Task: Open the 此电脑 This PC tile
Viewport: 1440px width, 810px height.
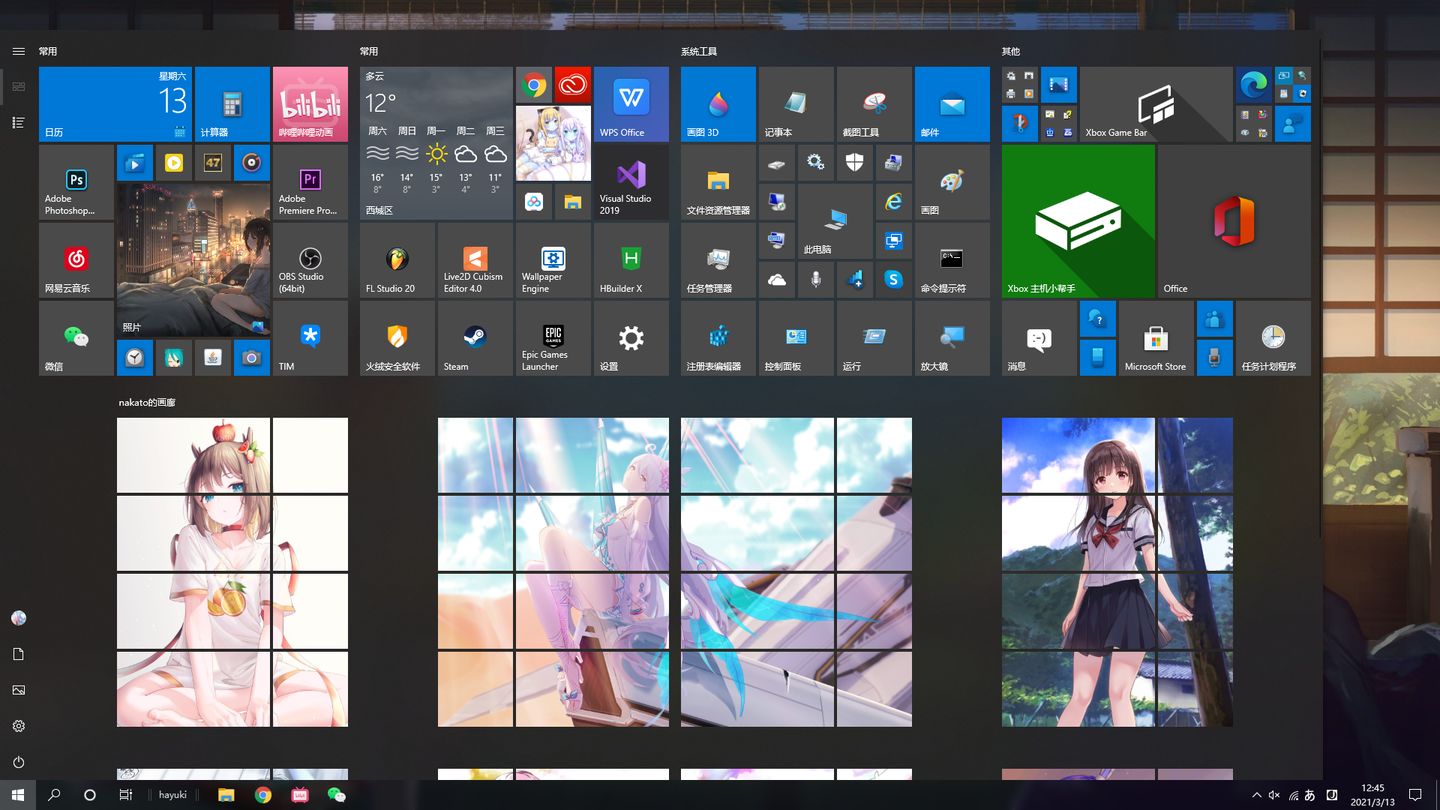Action: click(835, 221)
